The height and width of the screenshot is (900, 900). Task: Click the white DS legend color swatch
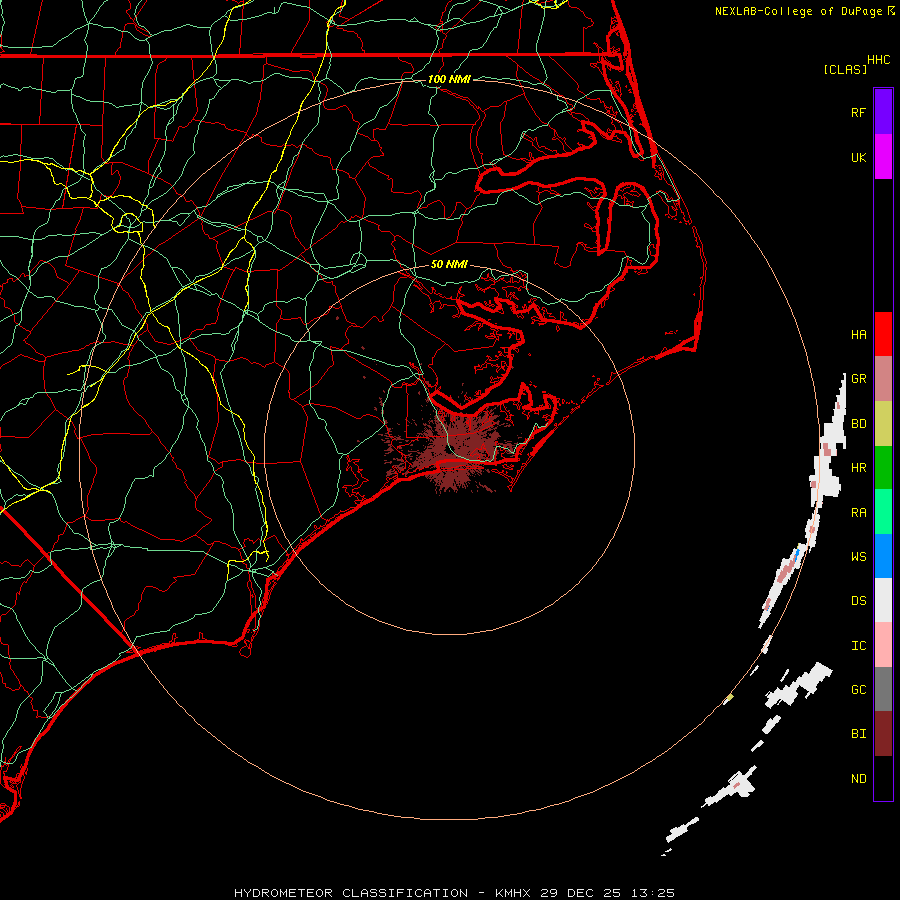883,600
